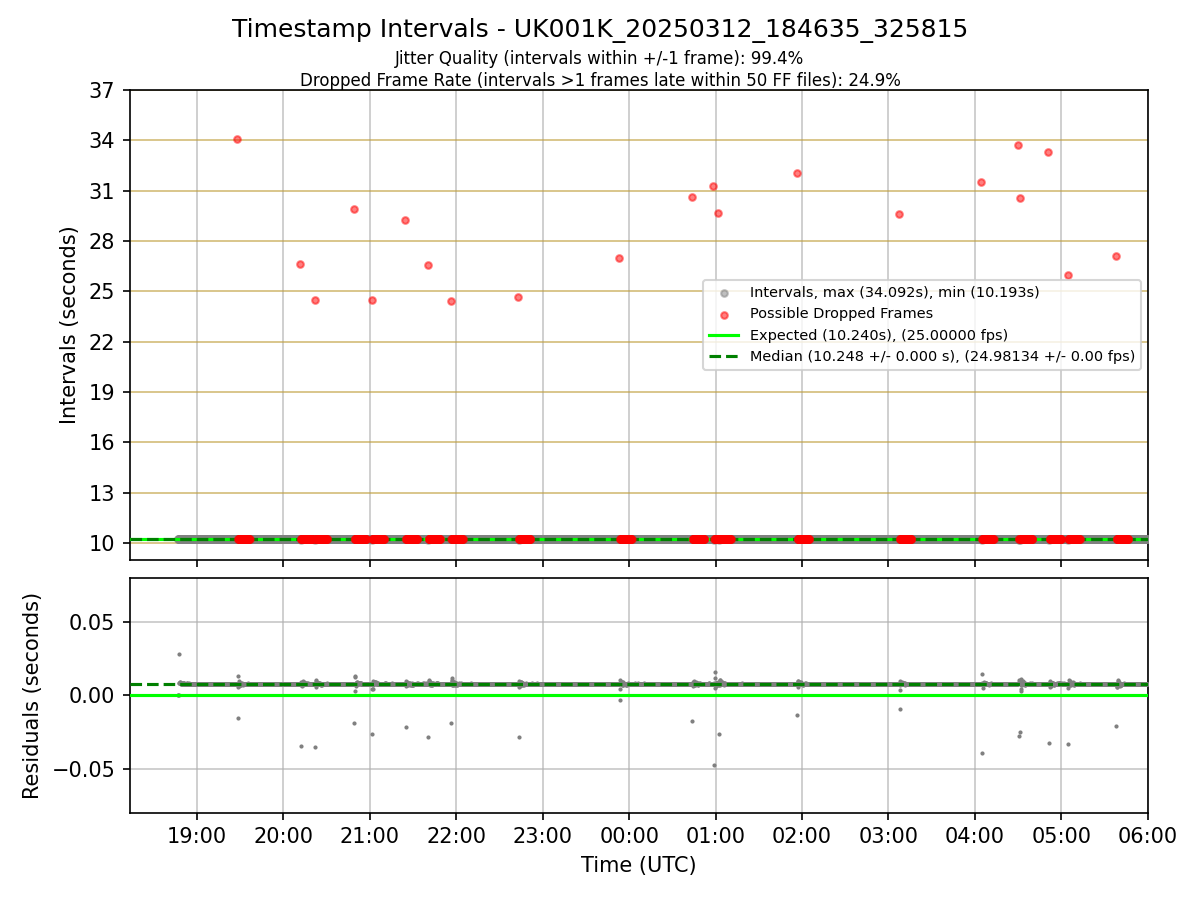Click the dashed dark-green line sample in legend
1200x900 pixels.
724,356
